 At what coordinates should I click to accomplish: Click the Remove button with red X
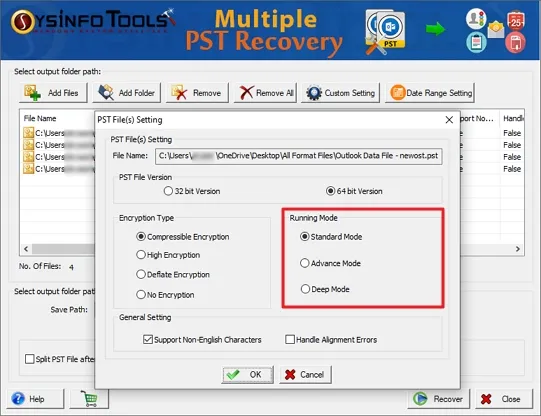click(x=197, y=93)
